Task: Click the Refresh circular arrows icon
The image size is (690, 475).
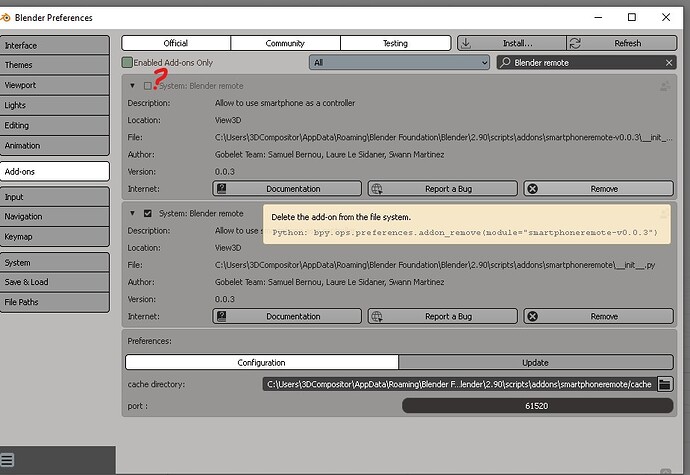Action: [x=575, y=43]
